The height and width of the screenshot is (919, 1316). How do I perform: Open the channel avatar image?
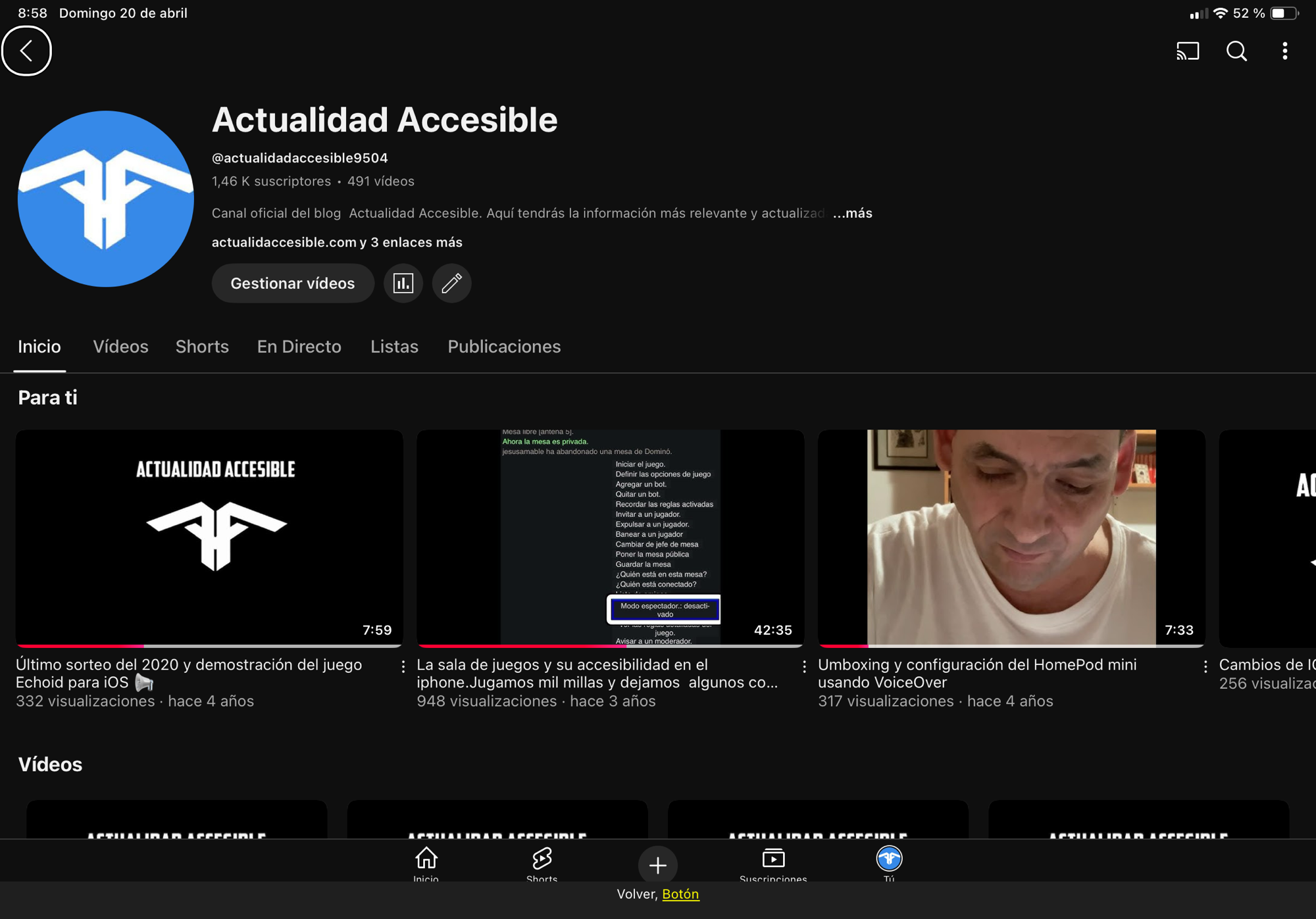coord(106,199)
